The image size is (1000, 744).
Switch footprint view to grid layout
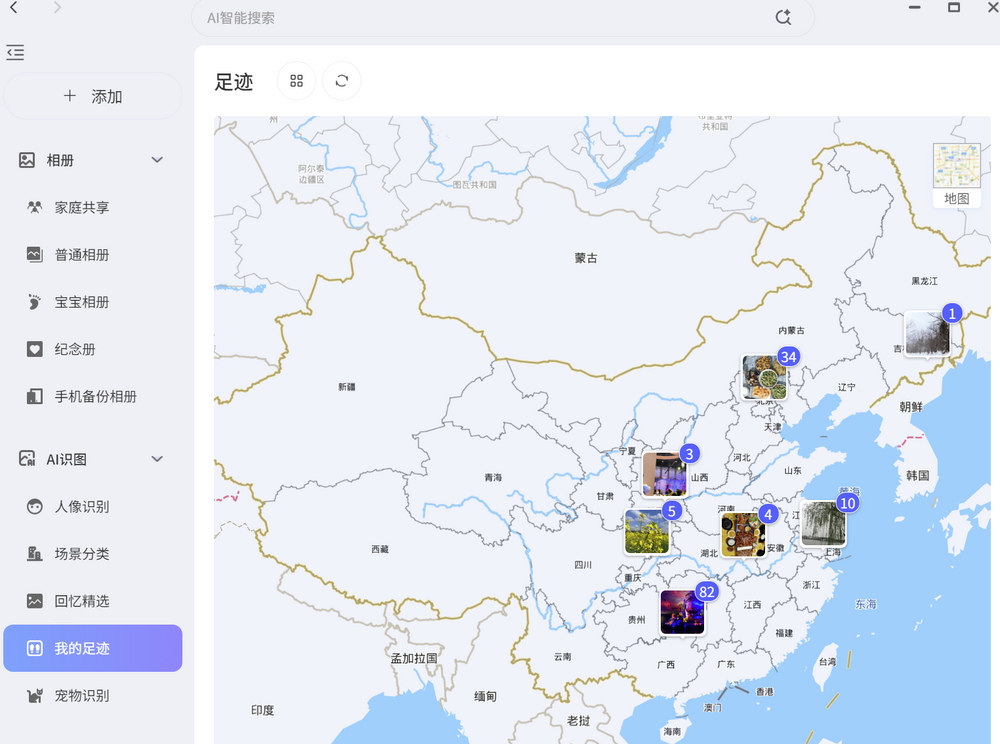(296, 81)
